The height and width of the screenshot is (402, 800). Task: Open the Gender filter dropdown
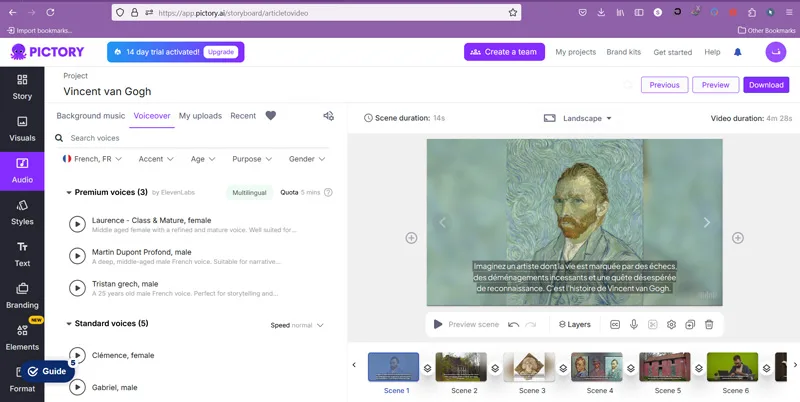[307, 159]
